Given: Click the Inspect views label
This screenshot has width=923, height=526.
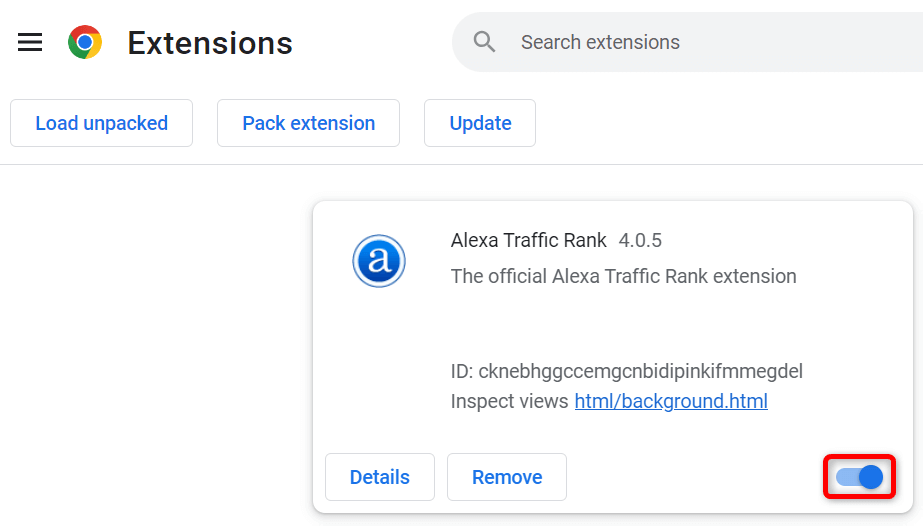Looking at the screenshot, I should 510,402.
